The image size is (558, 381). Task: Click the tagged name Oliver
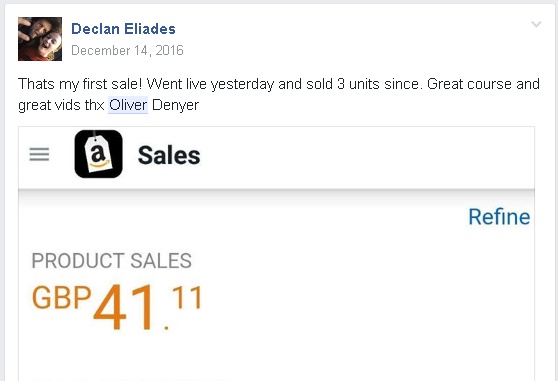click(128, 105)
